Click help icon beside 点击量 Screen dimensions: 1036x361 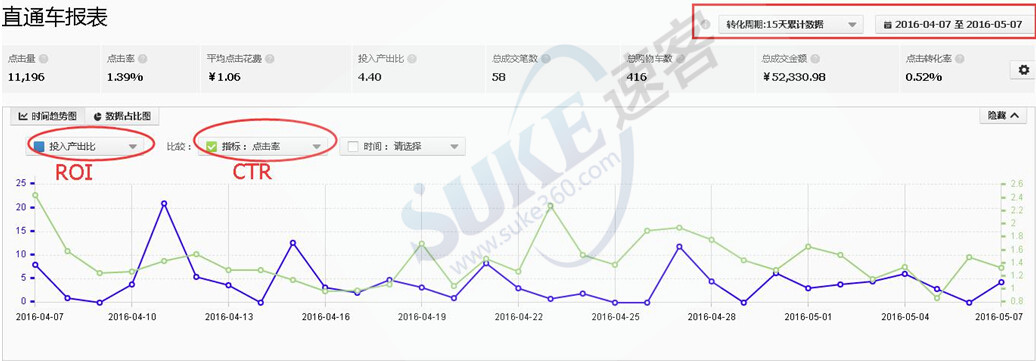point(44,59)
